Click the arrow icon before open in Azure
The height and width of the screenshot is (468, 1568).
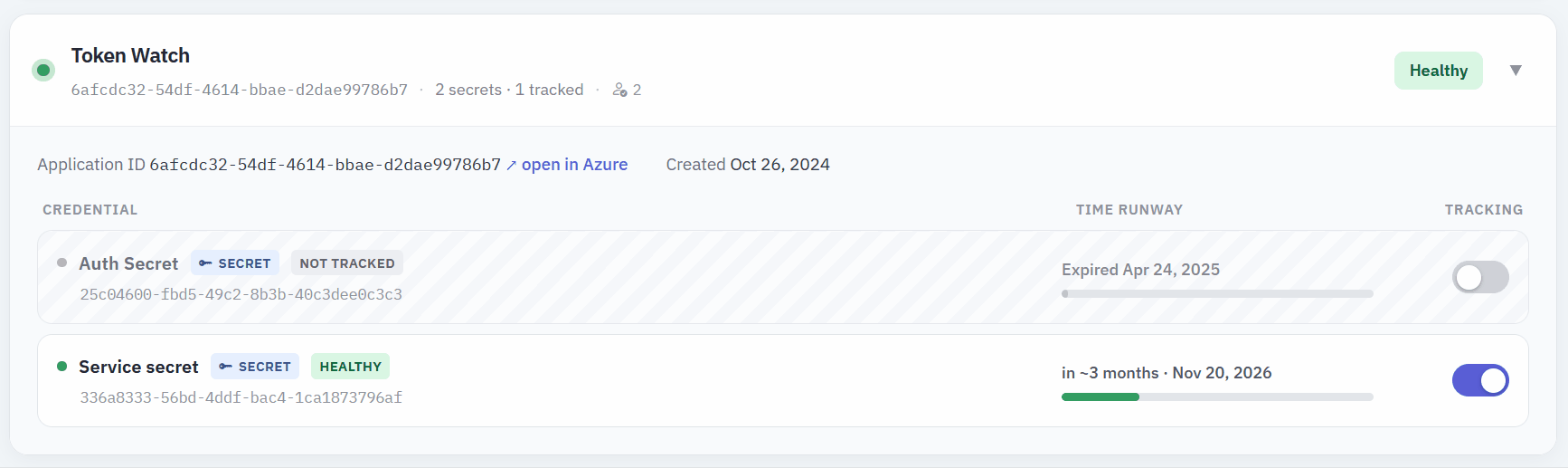pyautogui.click(x=511, y=165)
